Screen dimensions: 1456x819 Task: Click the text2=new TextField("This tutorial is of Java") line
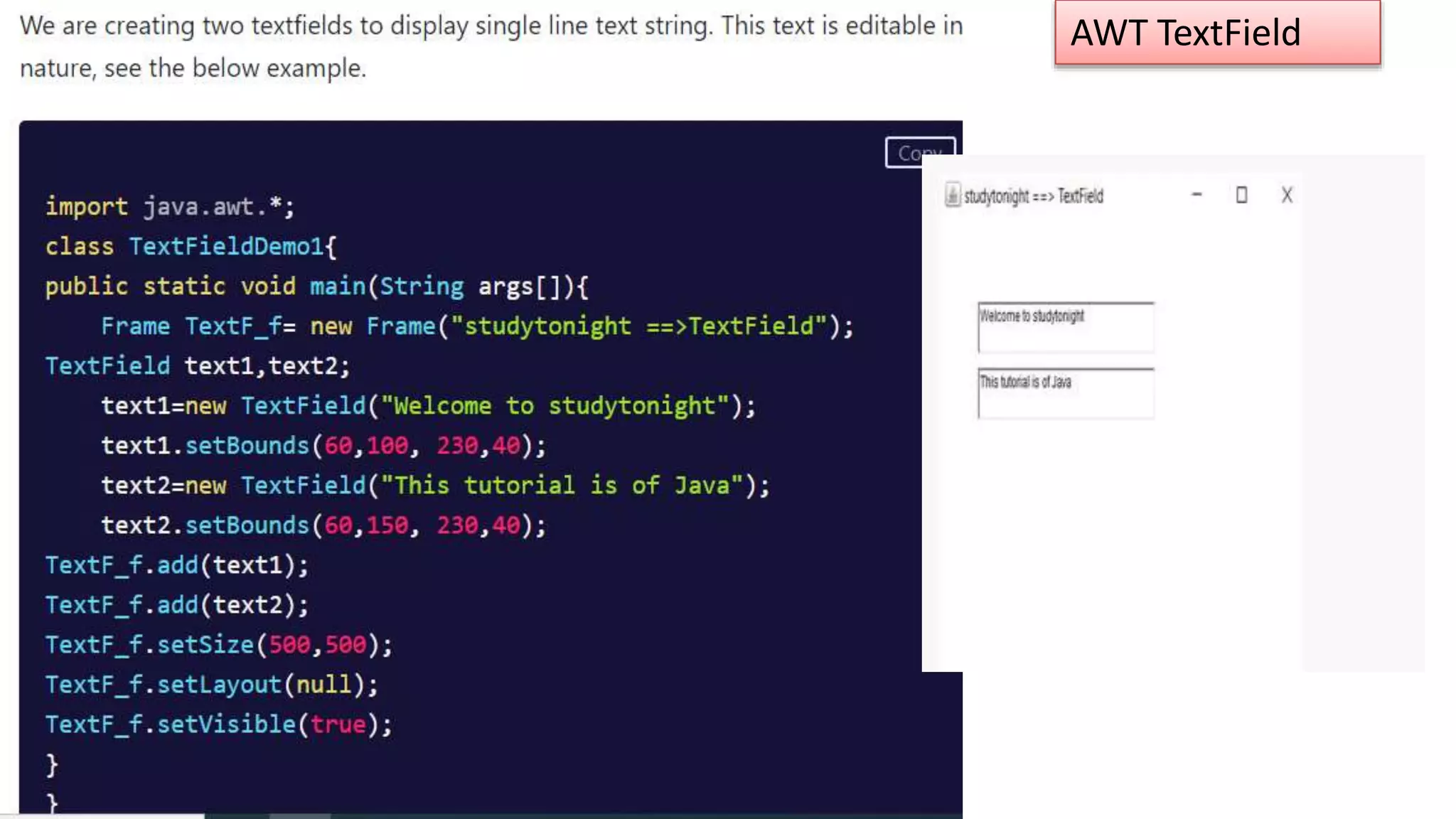click(435, 486)
